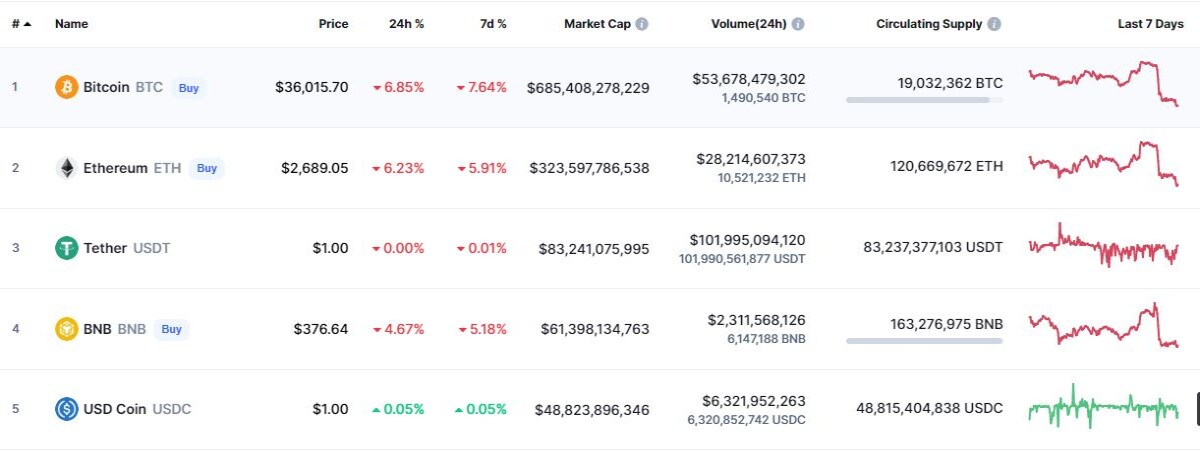The width and height of the screenshot is (1200, 452).
Task: Click the blue USD Coin logo icon
Action: click(x=66, y=409)
